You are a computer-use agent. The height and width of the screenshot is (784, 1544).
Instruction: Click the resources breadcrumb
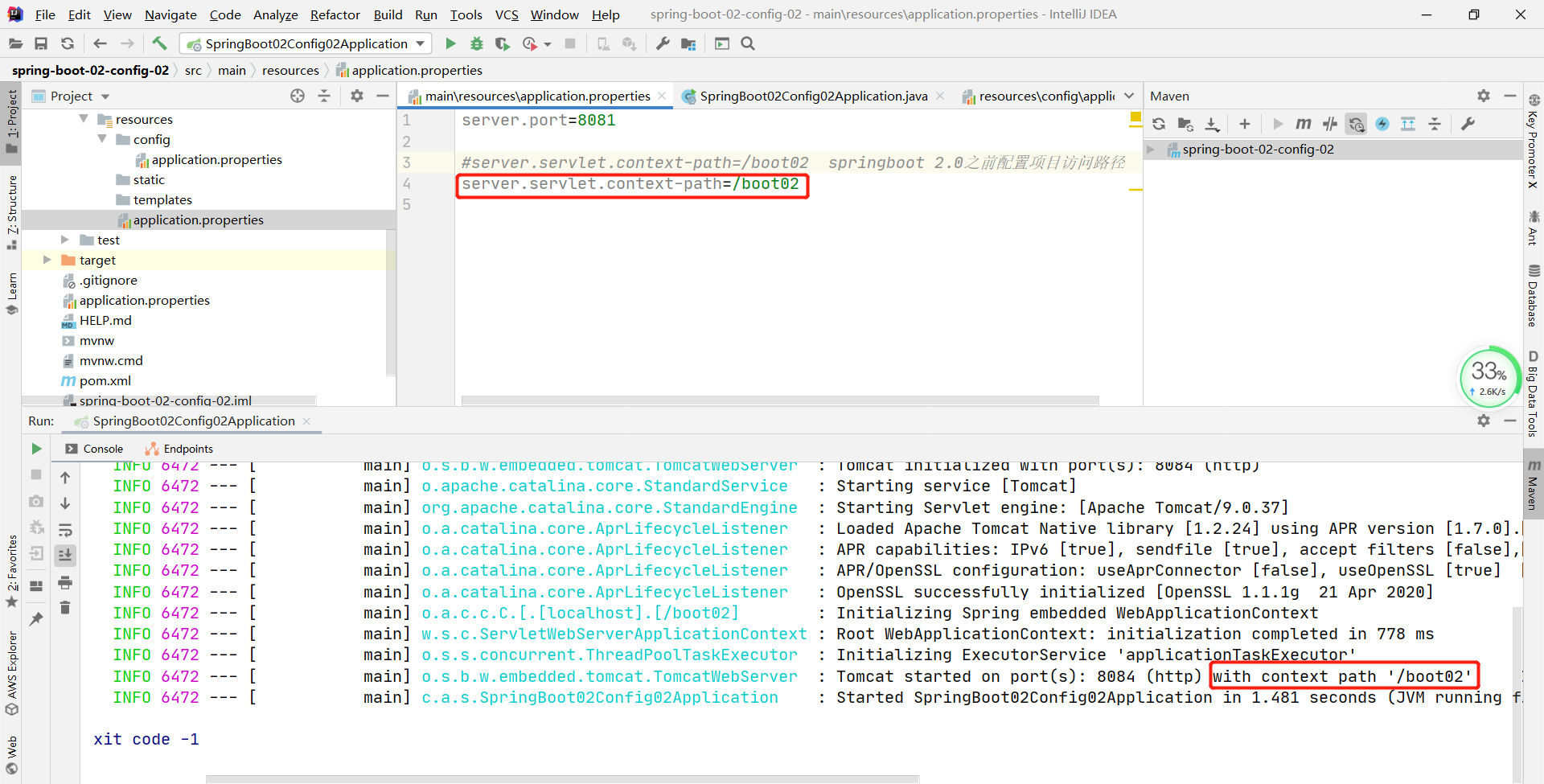(x=290, y=70)
